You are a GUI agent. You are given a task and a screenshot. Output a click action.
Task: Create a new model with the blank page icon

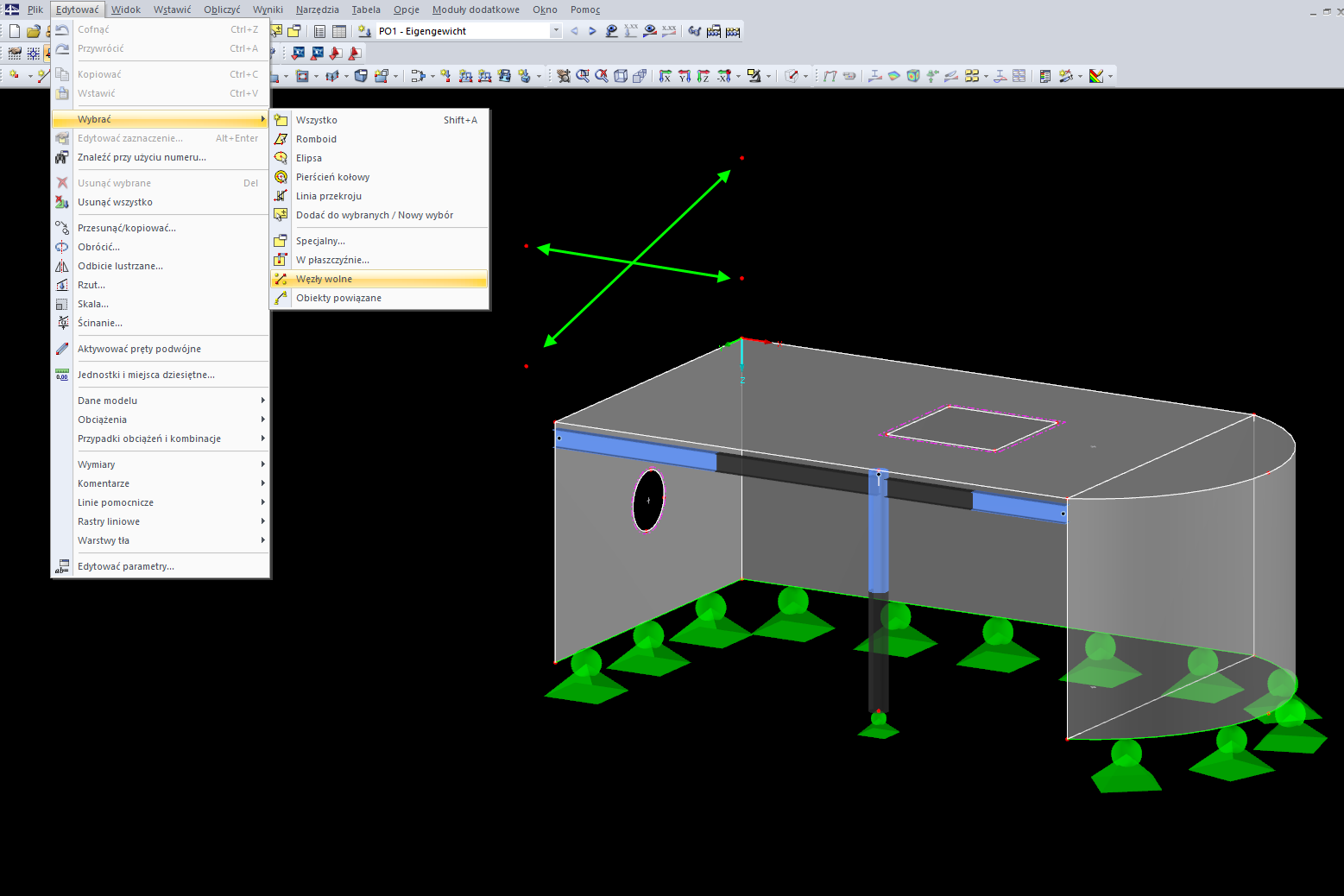point(15,31)
